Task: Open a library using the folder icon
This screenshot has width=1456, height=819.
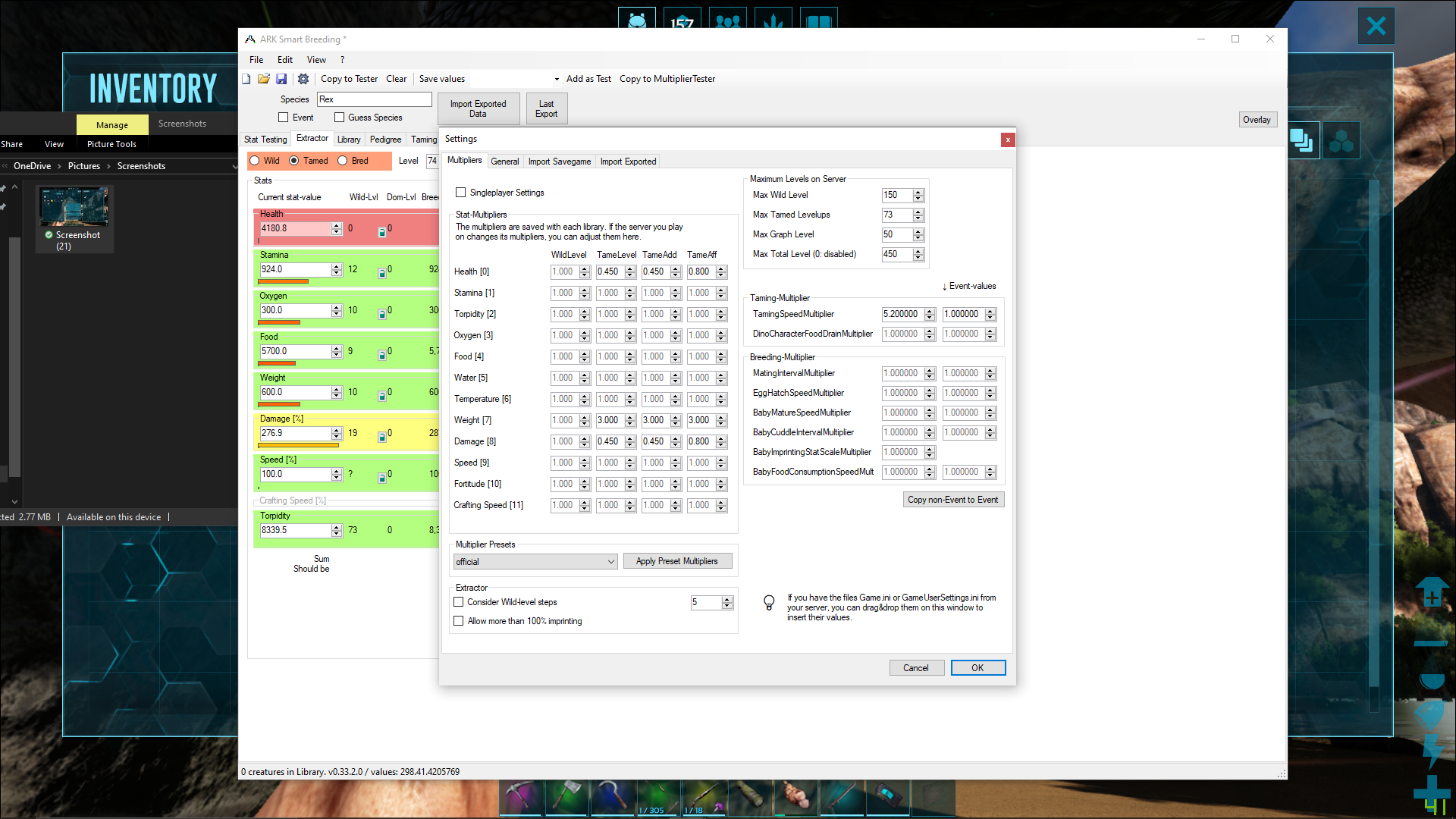Action: 264,78
